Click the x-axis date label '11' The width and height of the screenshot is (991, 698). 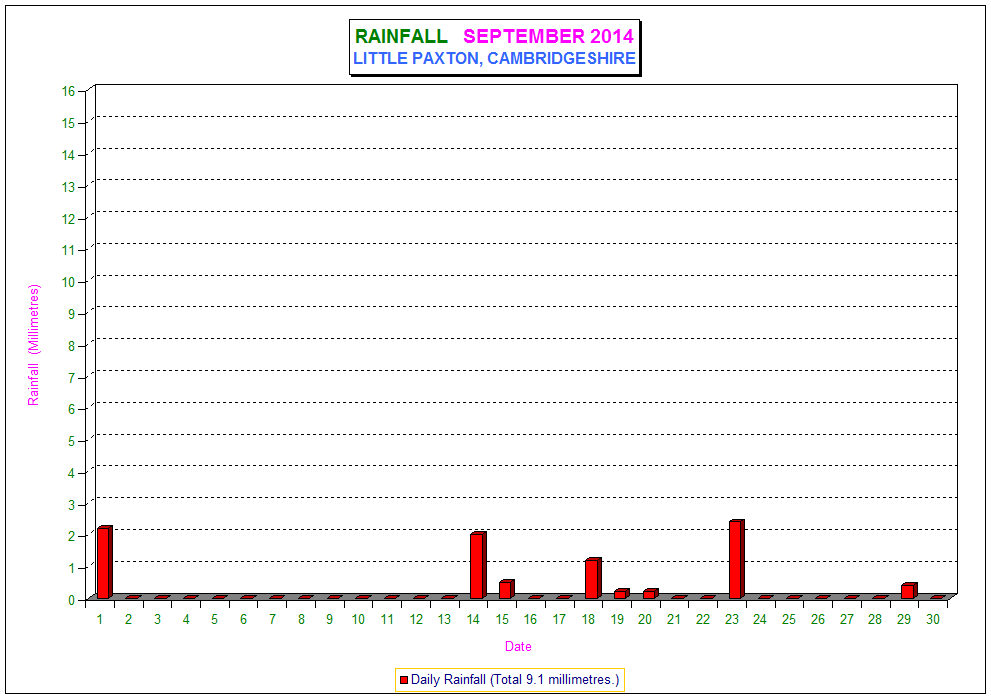coord(387,620)
